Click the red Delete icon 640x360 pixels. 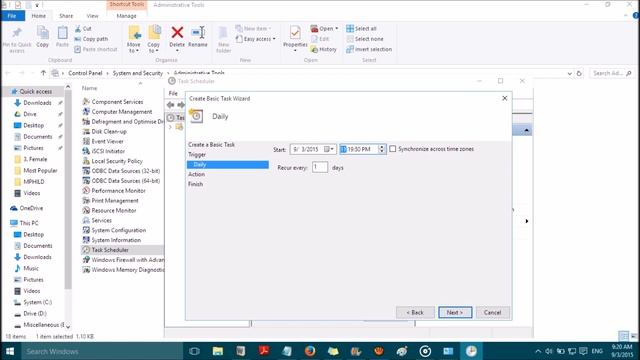point(177,33)
